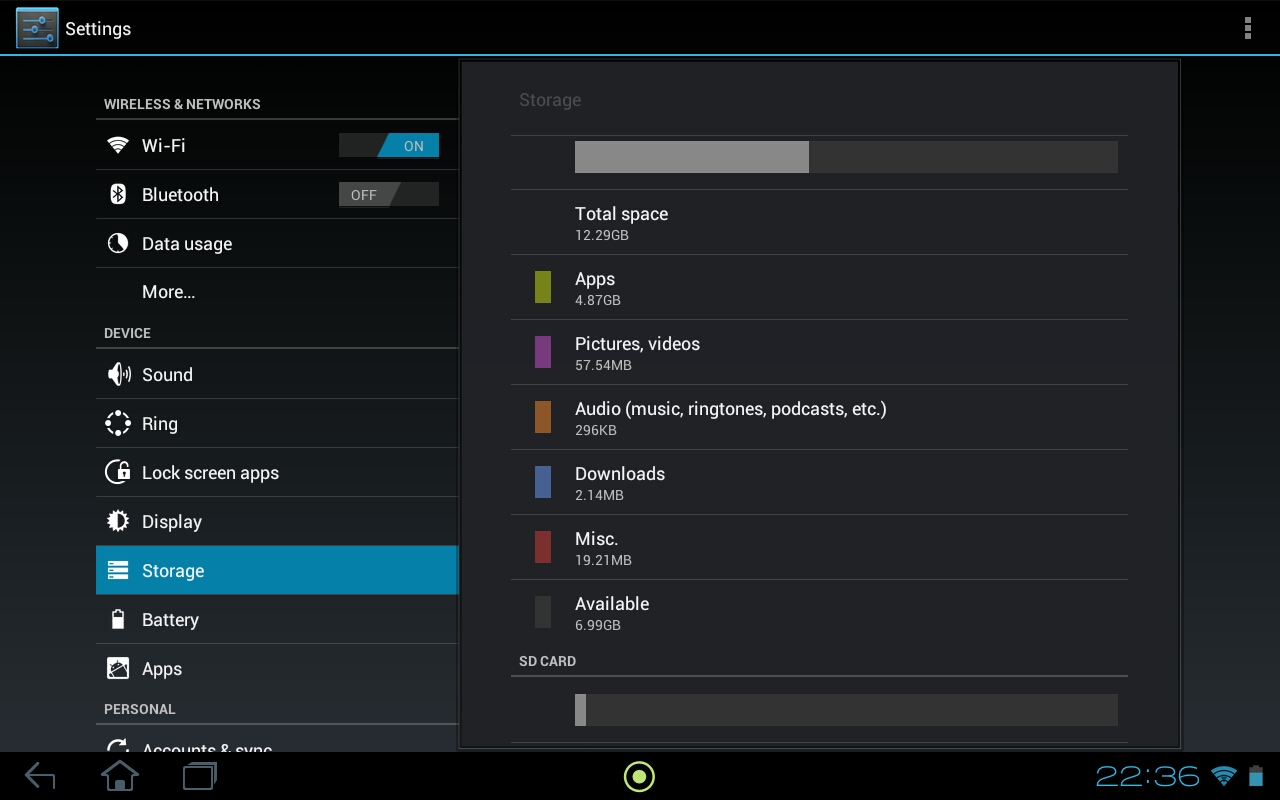Screen dimensions: 1280x800
Task: Open Downloads storage entry
Action: tap(819, 482)
